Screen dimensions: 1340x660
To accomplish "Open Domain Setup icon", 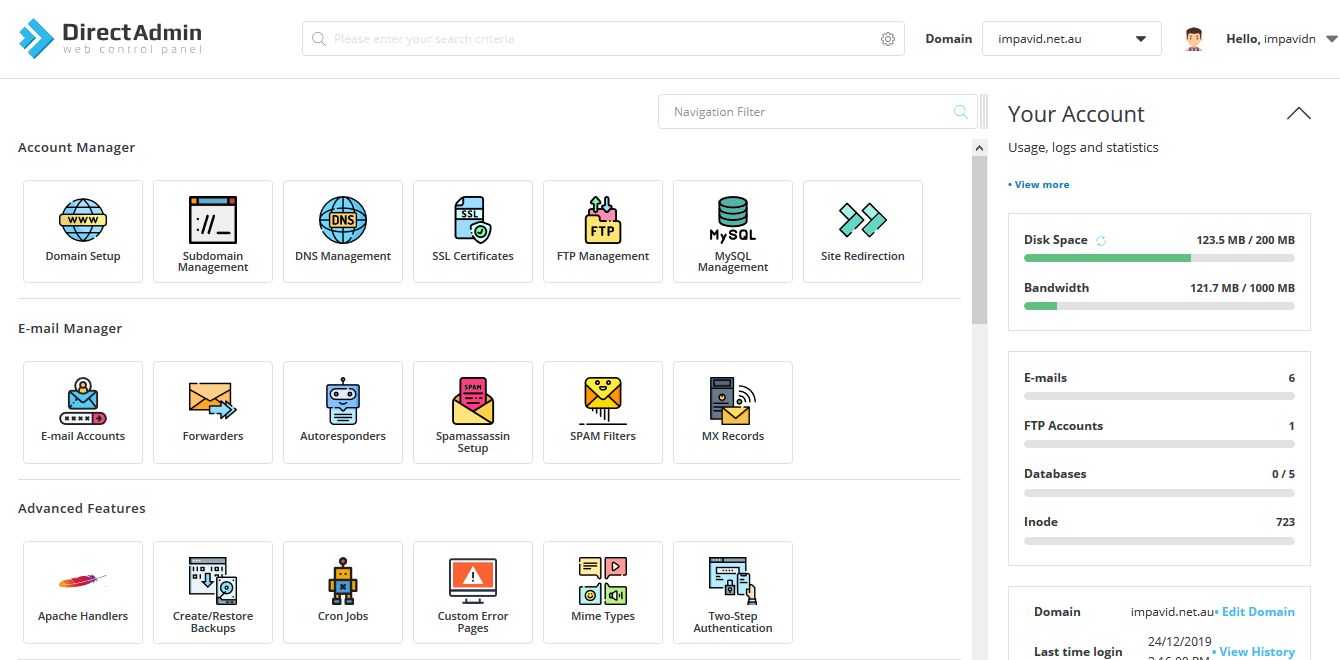I will click(x=83, y=221).
